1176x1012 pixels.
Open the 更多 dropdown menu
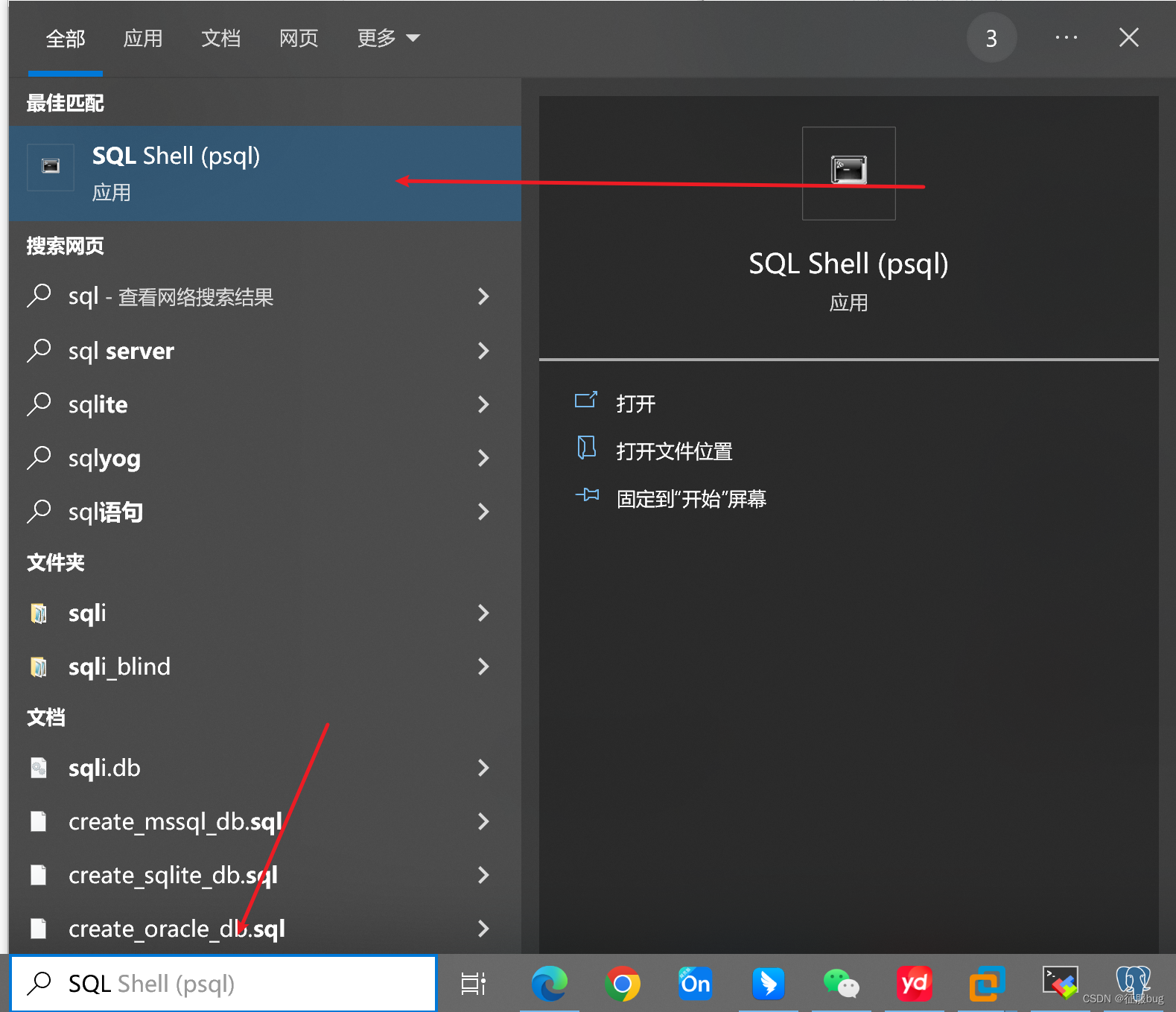[388, 39]
